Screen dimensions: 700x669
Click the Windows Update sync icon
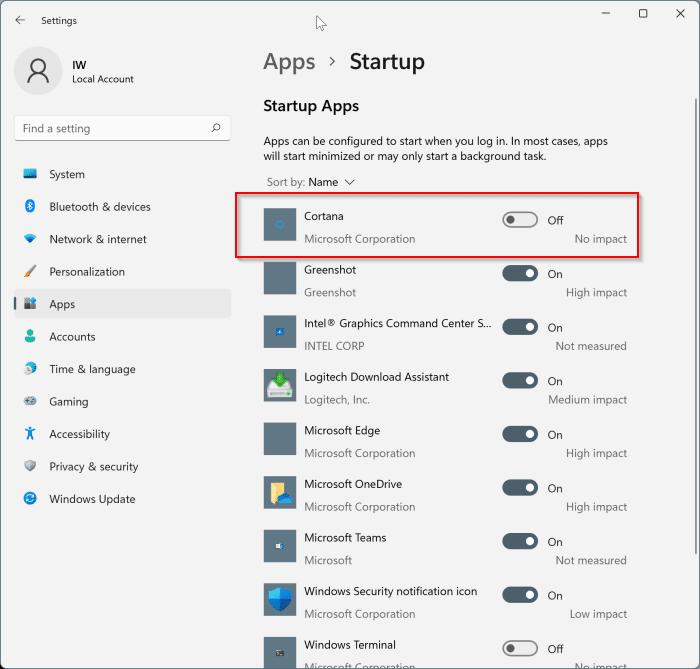tap(30, 499)
